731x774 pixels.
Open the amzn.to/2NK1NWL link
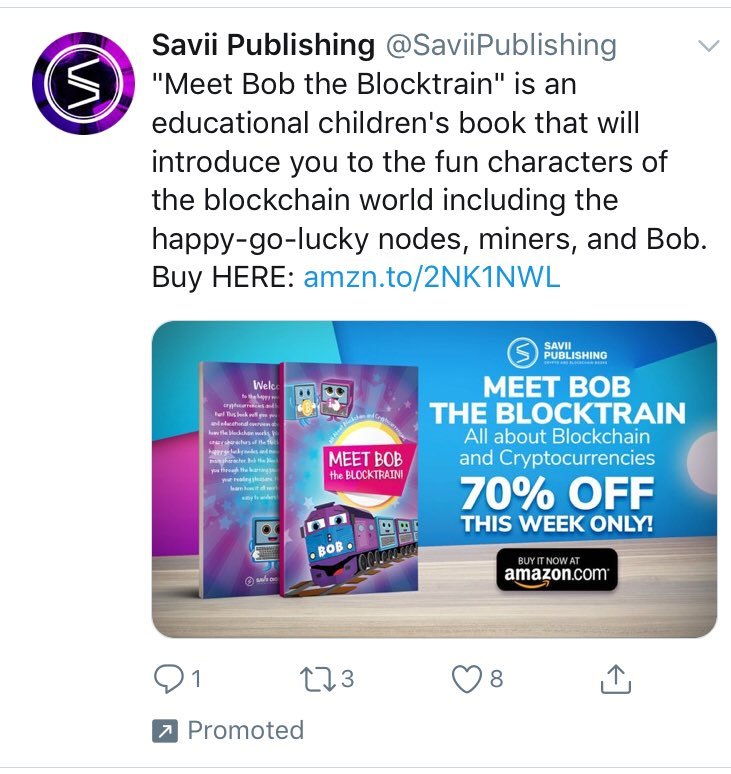pyautogui.click(x=431, y=277)
